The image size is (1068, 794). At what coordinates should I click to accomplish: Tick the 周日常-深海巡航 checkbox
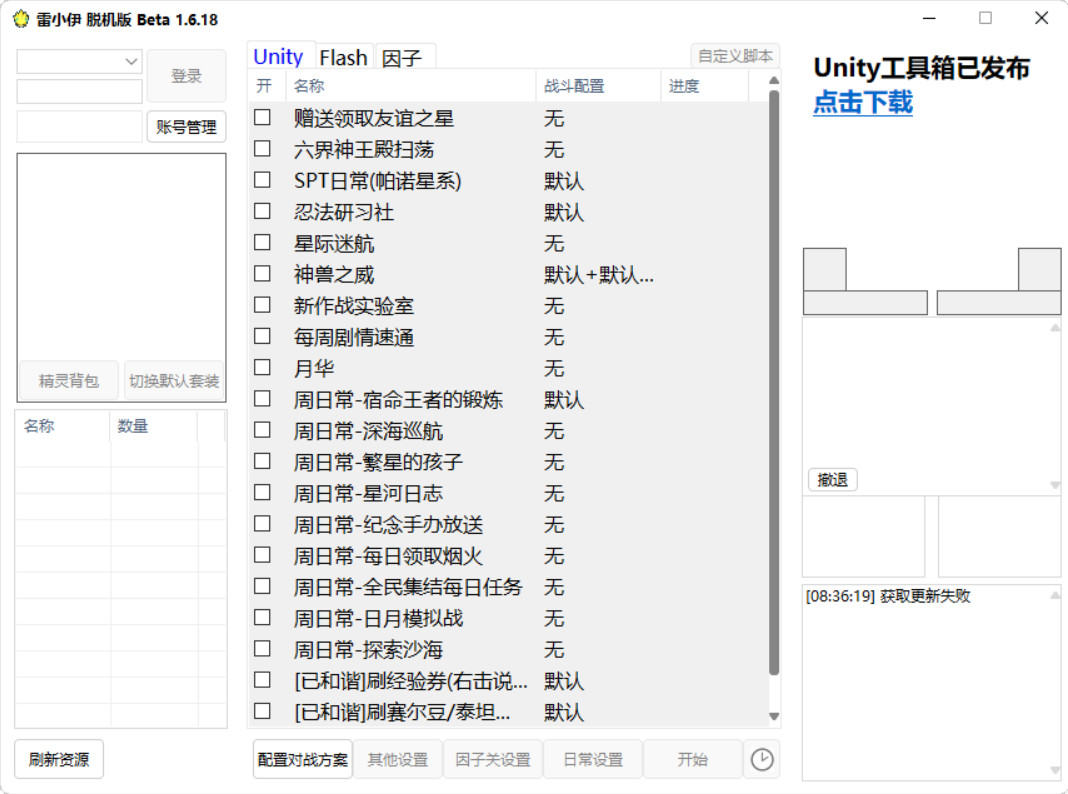pos(262,430)
